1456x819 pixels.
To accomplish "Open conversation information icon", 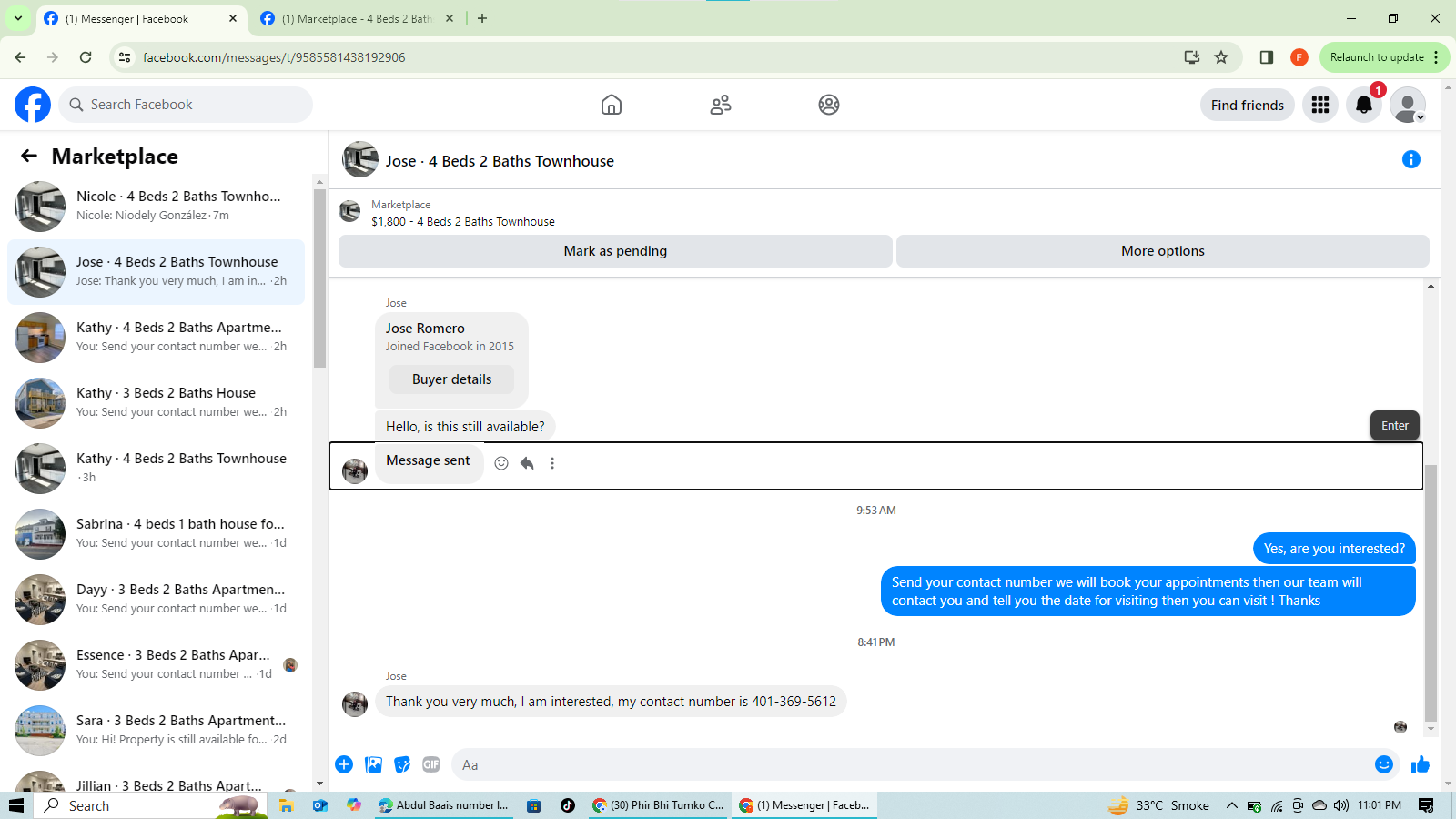I will pos(1411,159).
